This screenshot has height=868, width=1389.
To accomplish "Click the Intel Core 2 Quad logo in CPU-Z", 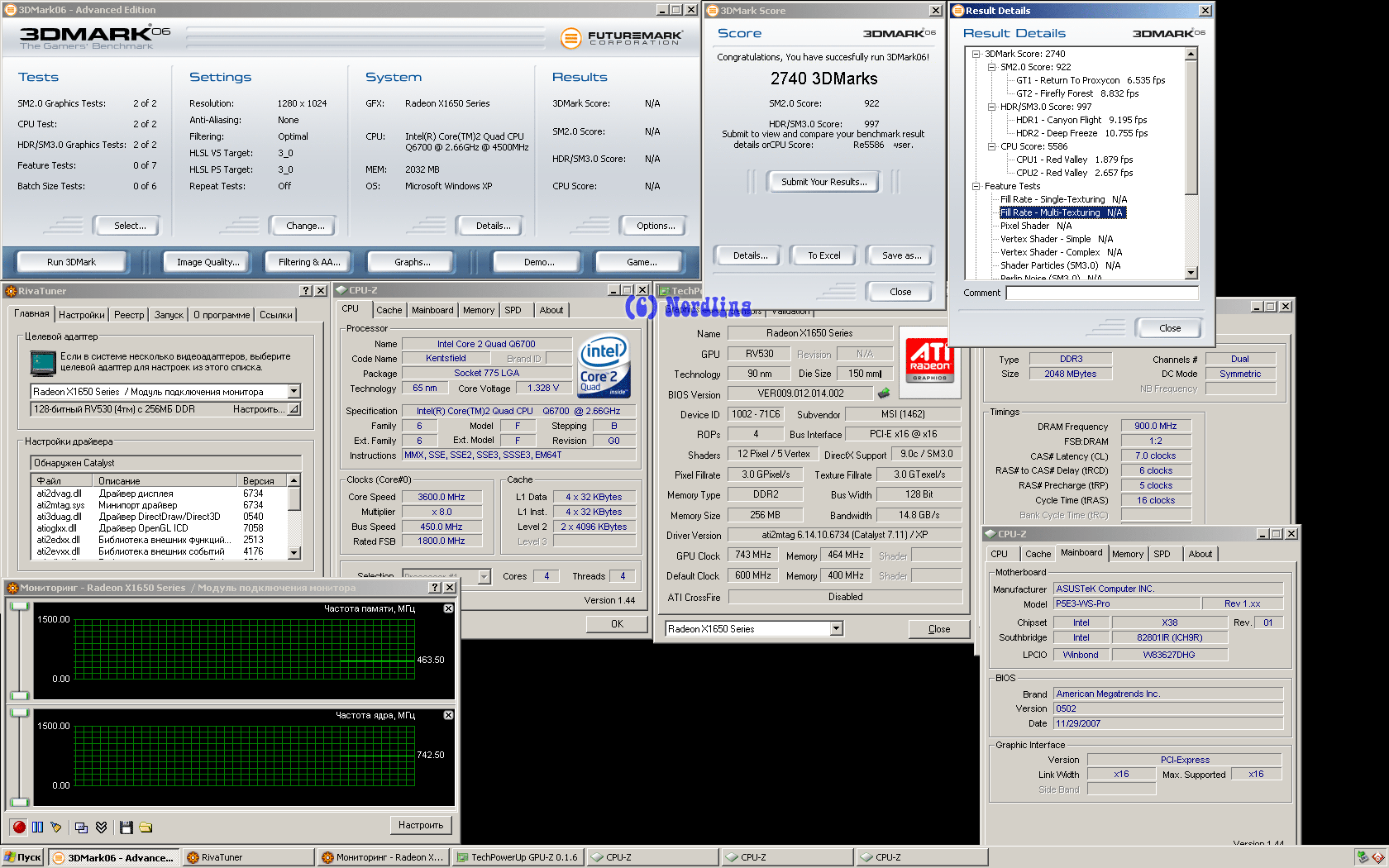I will pyautogui.click(x=604, y=365).
